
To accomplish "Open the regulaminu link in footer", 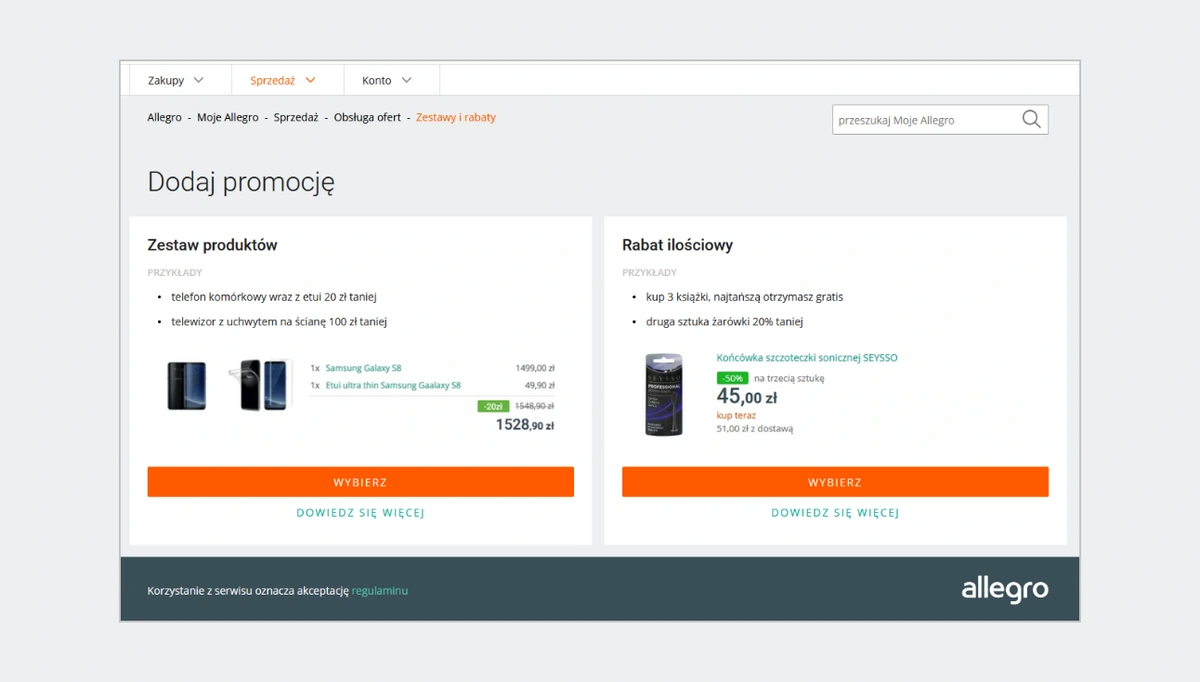I will (x=380, y=591).
